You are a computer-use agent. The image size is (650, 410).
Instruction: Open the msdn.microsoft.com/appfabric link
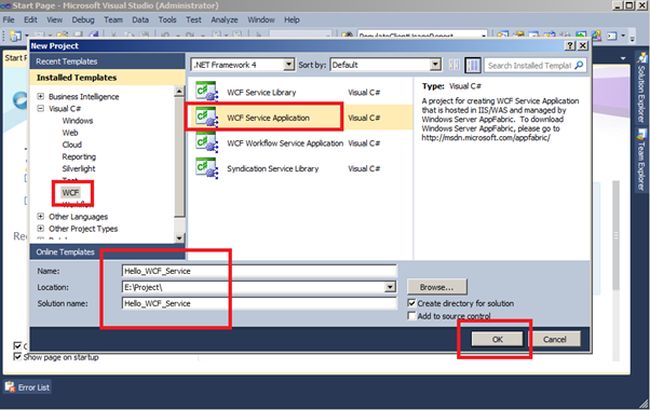[x=486, y=138]
